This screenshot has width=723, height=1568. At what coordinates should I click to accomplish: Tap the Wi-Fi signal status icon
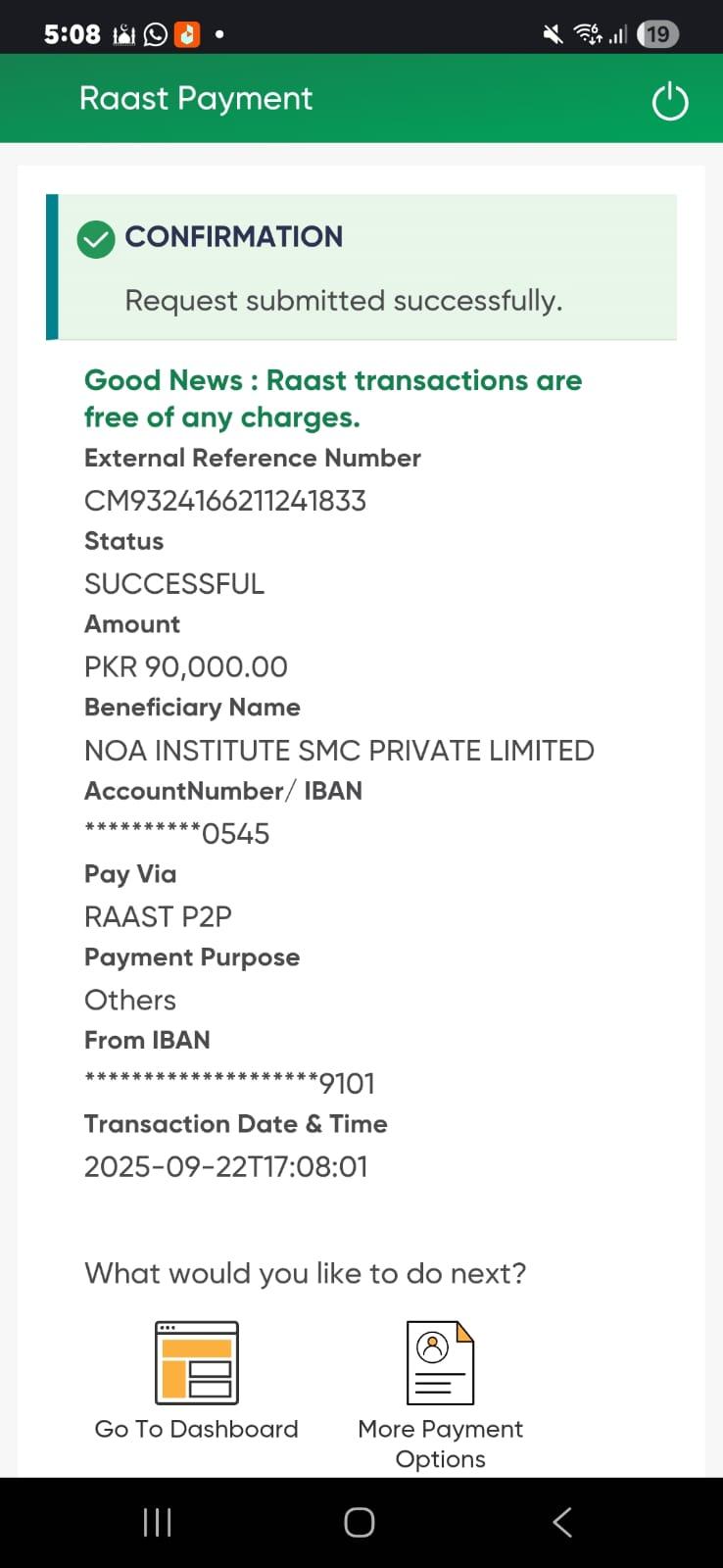click(587, 35)
